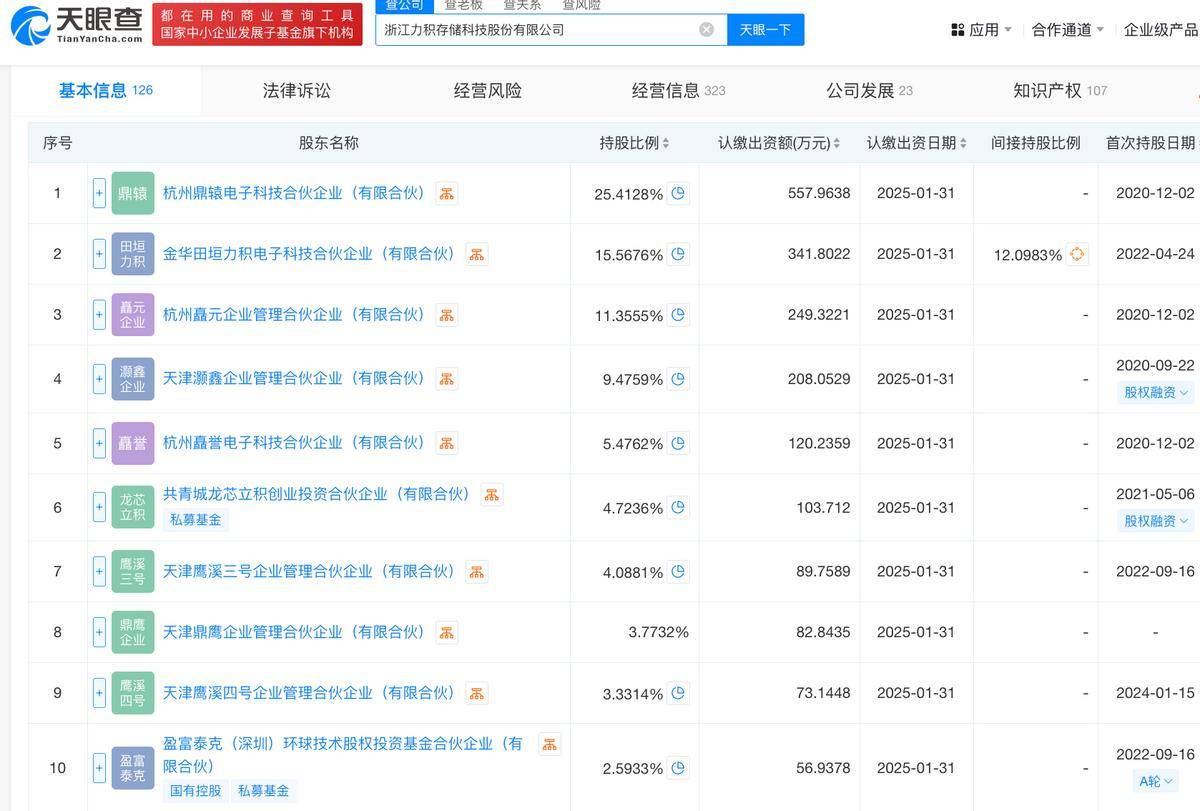This screenshot has height=811, width=1200.
Task: View shareholding history icon next to 11.3555%
Action: [679, 315]
